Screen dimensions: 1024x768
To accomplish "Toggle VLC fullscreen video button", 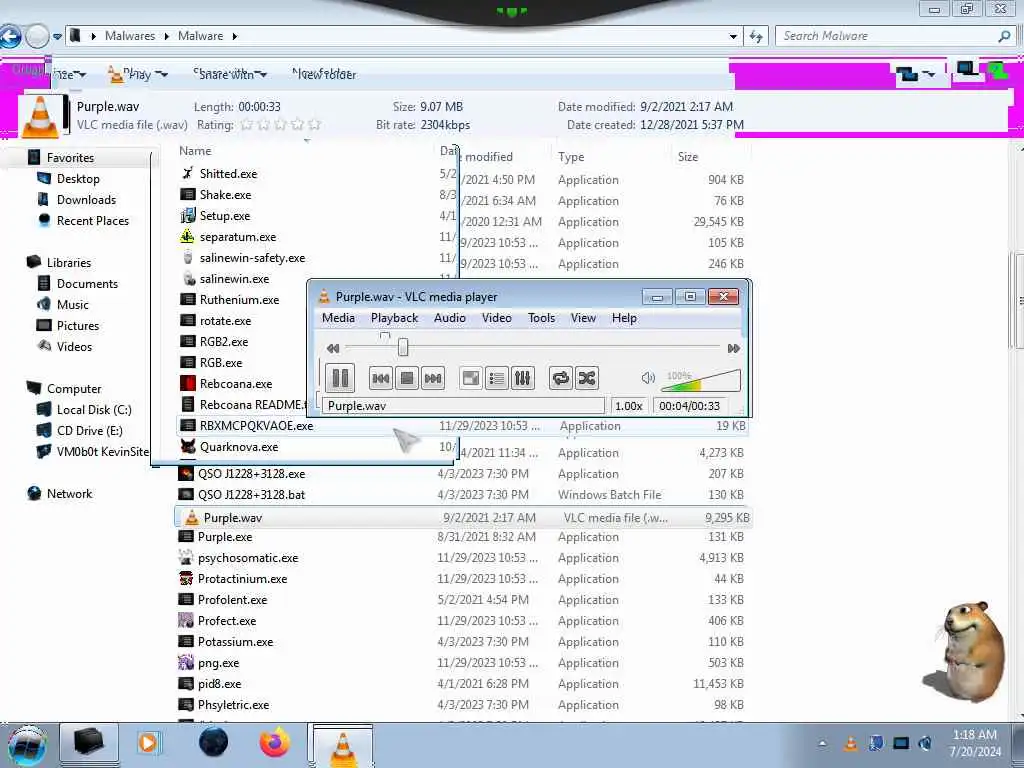I will coord(471,378).
